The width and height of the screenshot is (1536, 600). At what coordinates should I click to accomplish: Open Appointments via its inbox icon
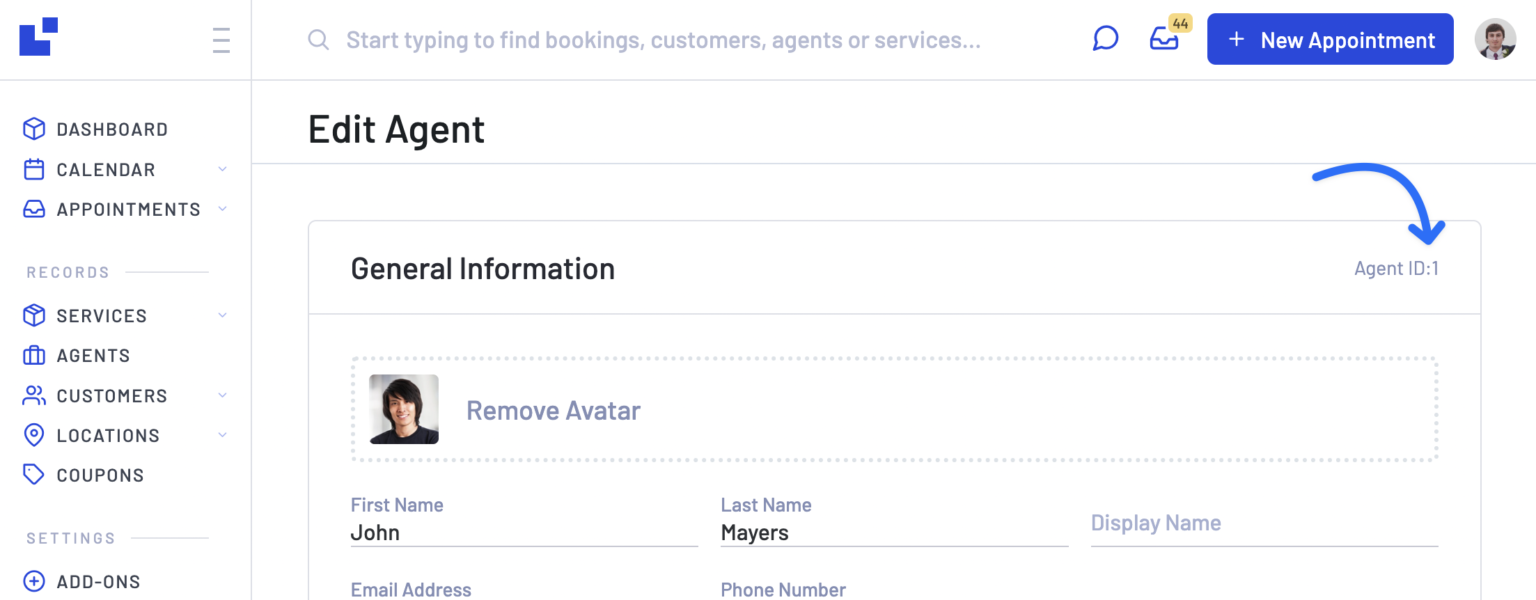33,209
